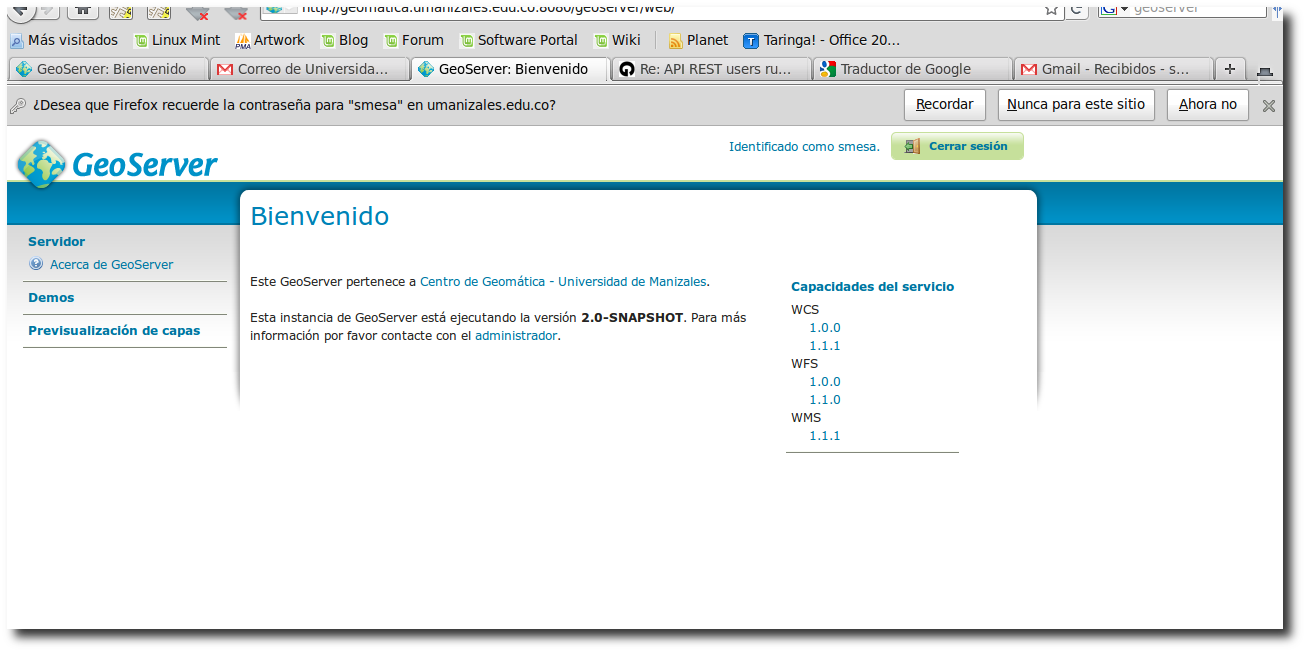
Task: Open Previsualización de capas section
Action: pyautogui.click(x=114, y=331)
